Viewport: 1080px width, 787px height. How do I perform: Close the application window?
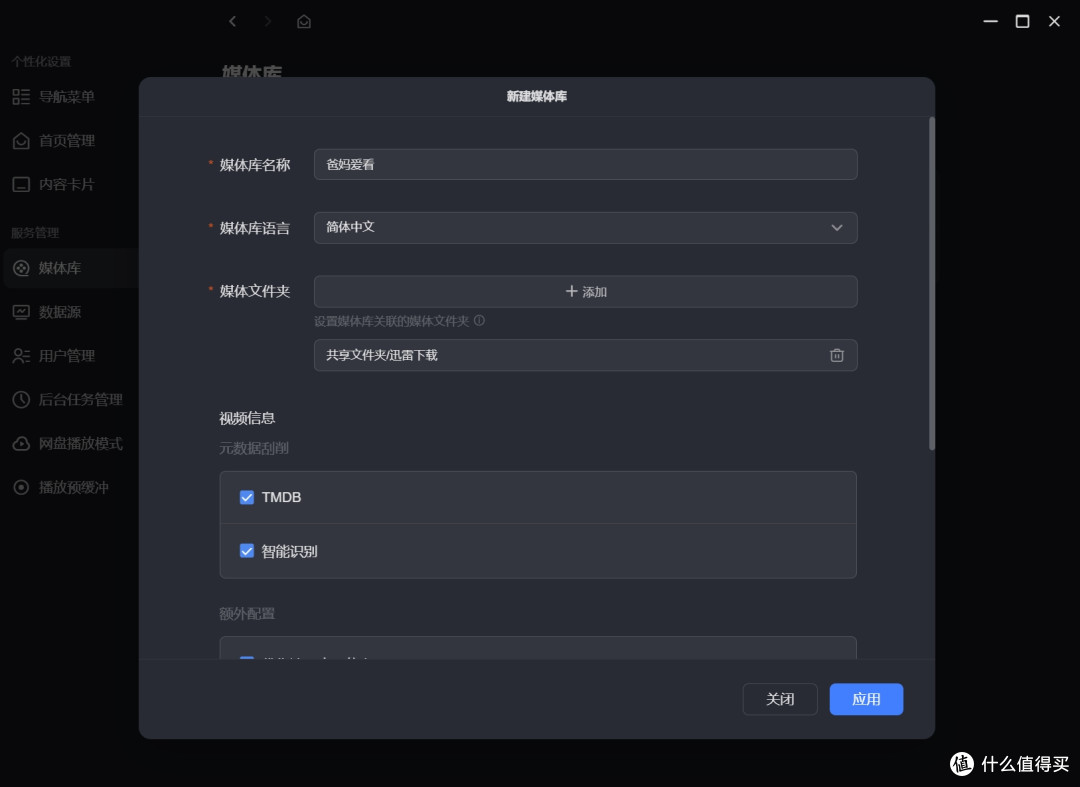1054,21
